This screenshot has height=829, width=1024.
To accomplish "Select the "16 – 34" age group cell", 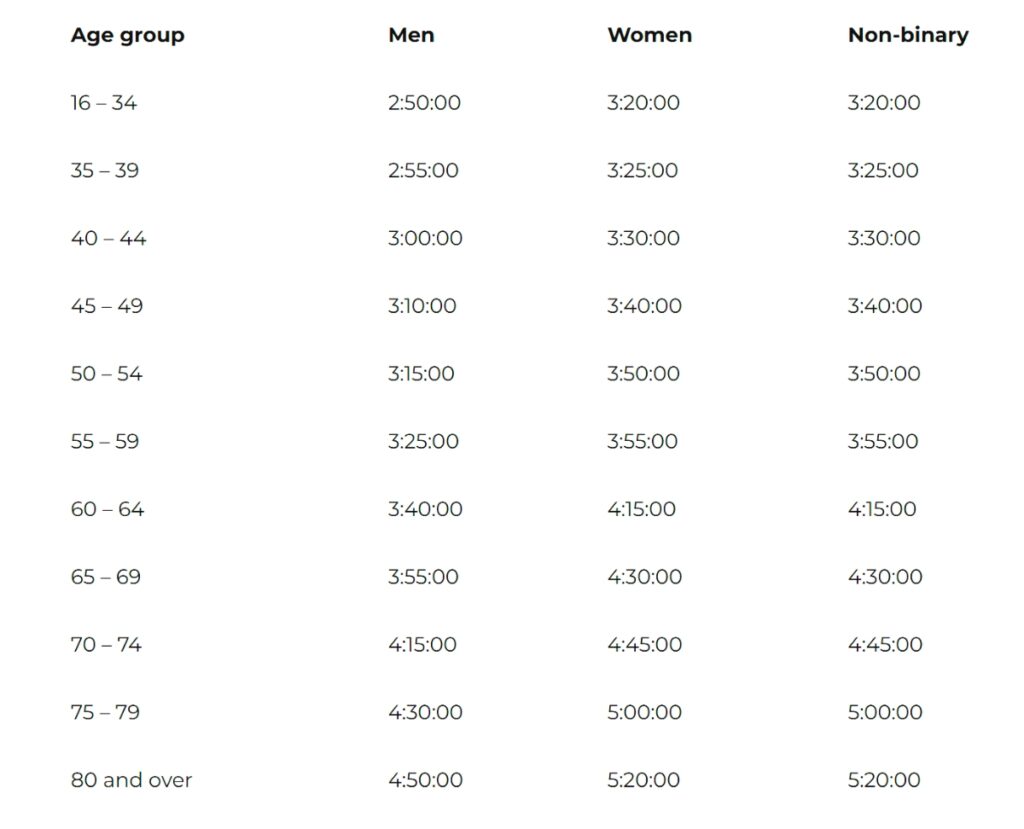I will 104,103.
